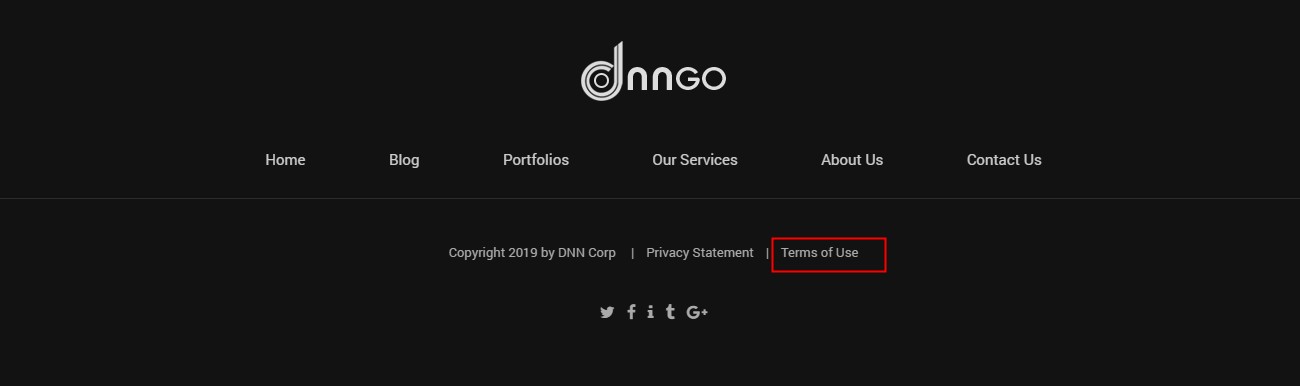This screenshot has width=1300, height=386.
Task: Navigate to About Us
Action: pyautogui.click(x=852, y=160)
